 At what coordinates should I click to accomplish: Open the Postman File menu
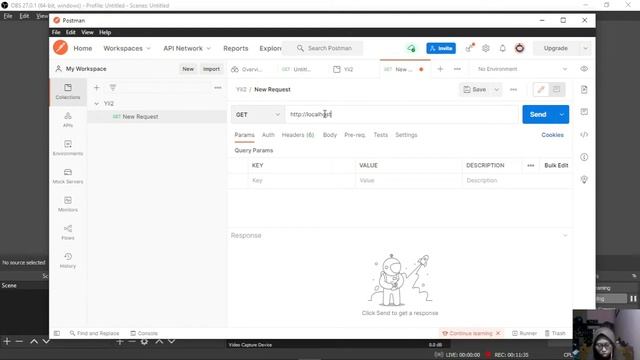coord(56,32)
